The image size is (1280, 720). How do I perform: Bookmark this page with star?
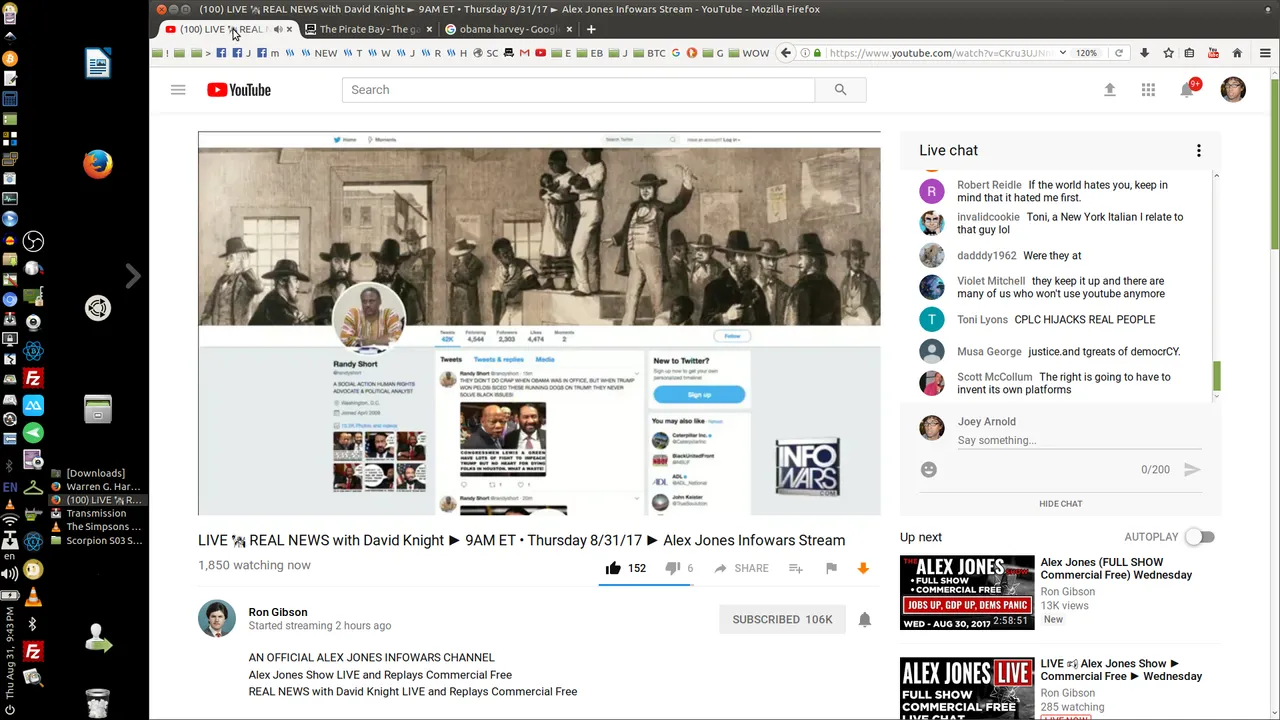click(x=1167, y=53)
